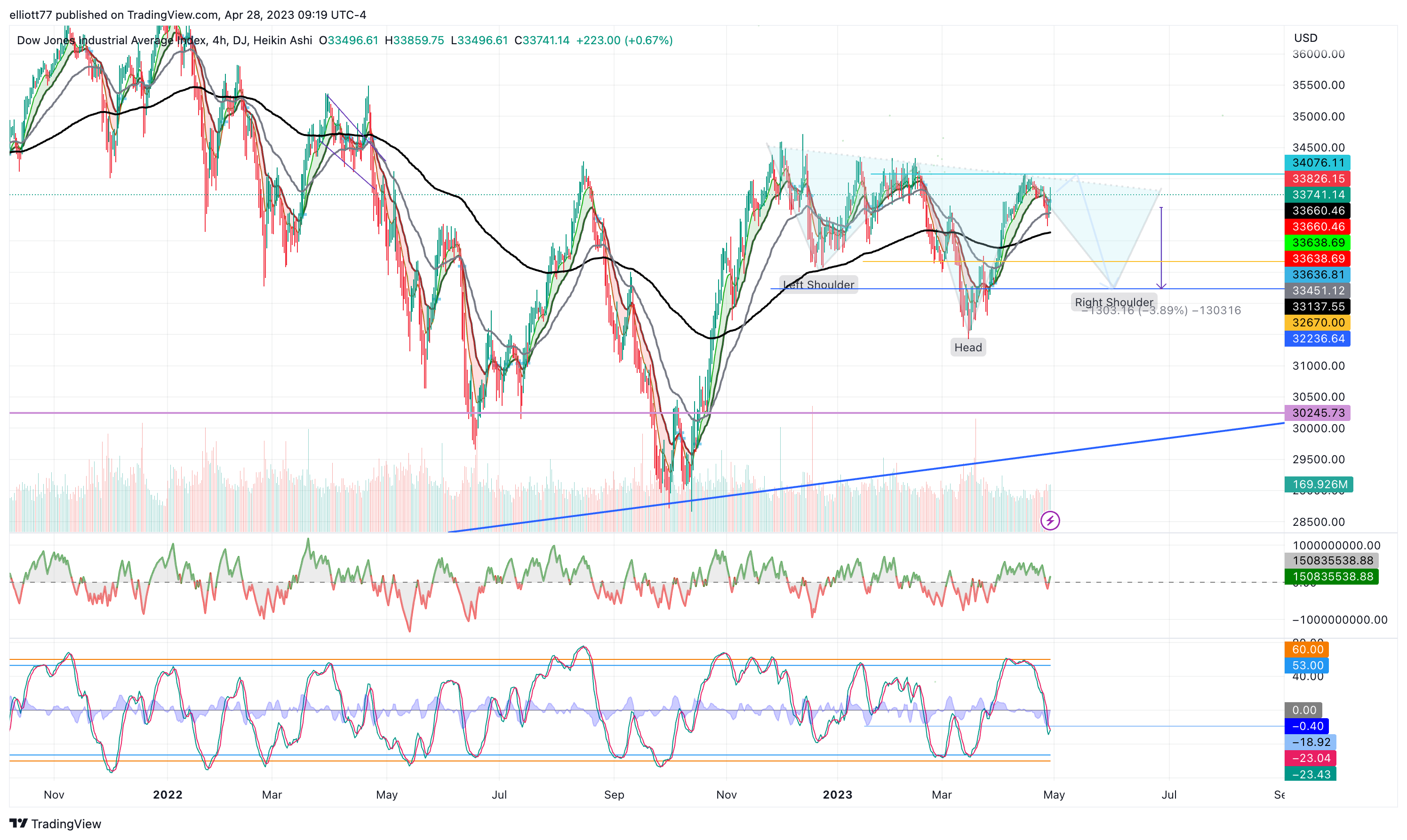The image size is (1407, 840).
Task: Click the green 150835538.88 indicator tag
Action: click(x=1332, y=577)
